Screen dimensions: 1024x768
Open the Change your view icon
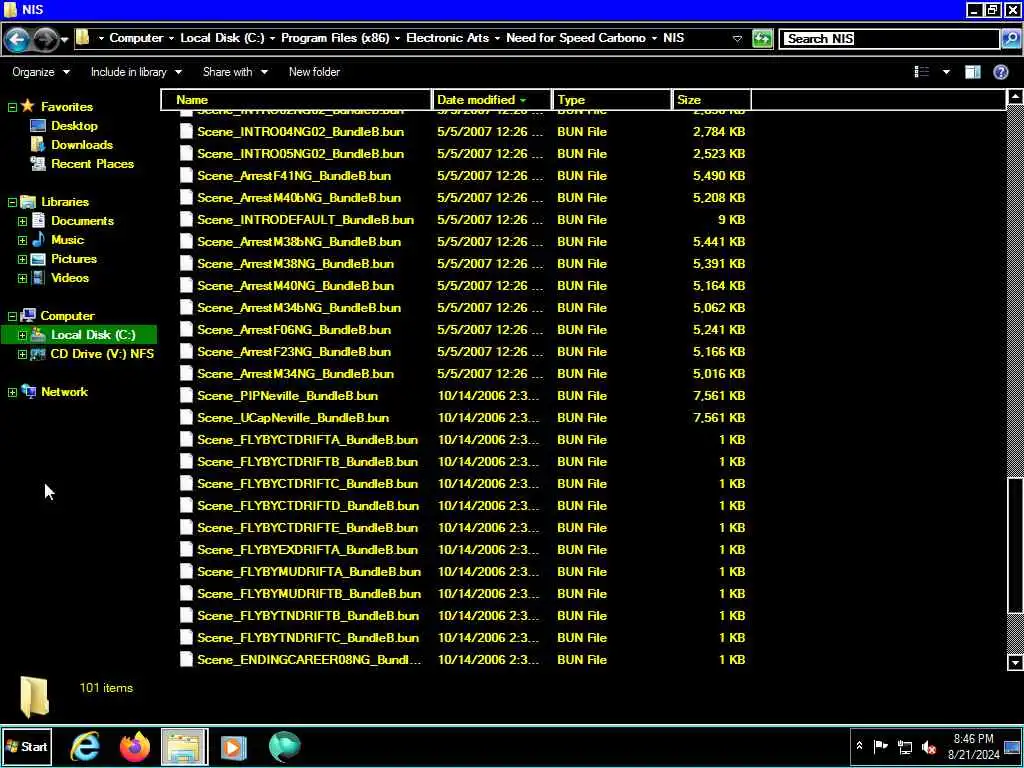(x=921, y=72)
